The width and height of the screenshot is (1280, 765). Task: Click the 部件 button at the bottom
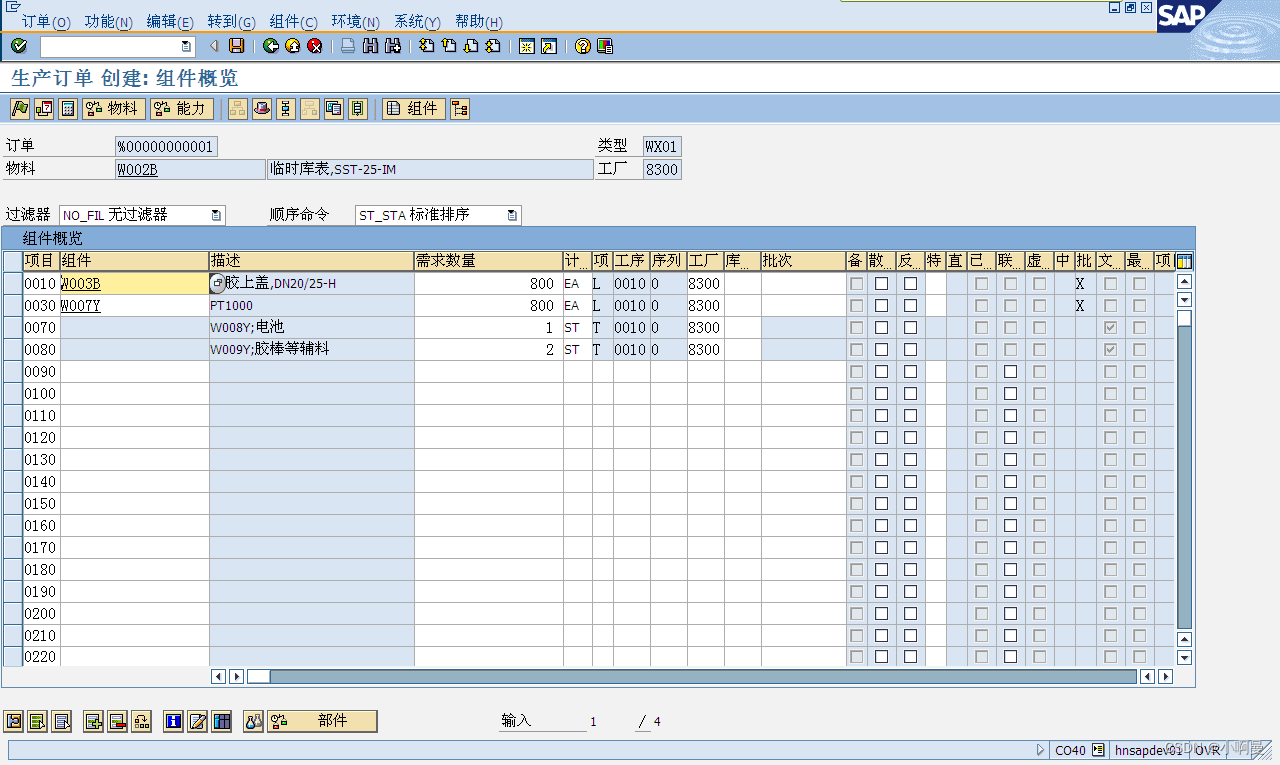322,721
